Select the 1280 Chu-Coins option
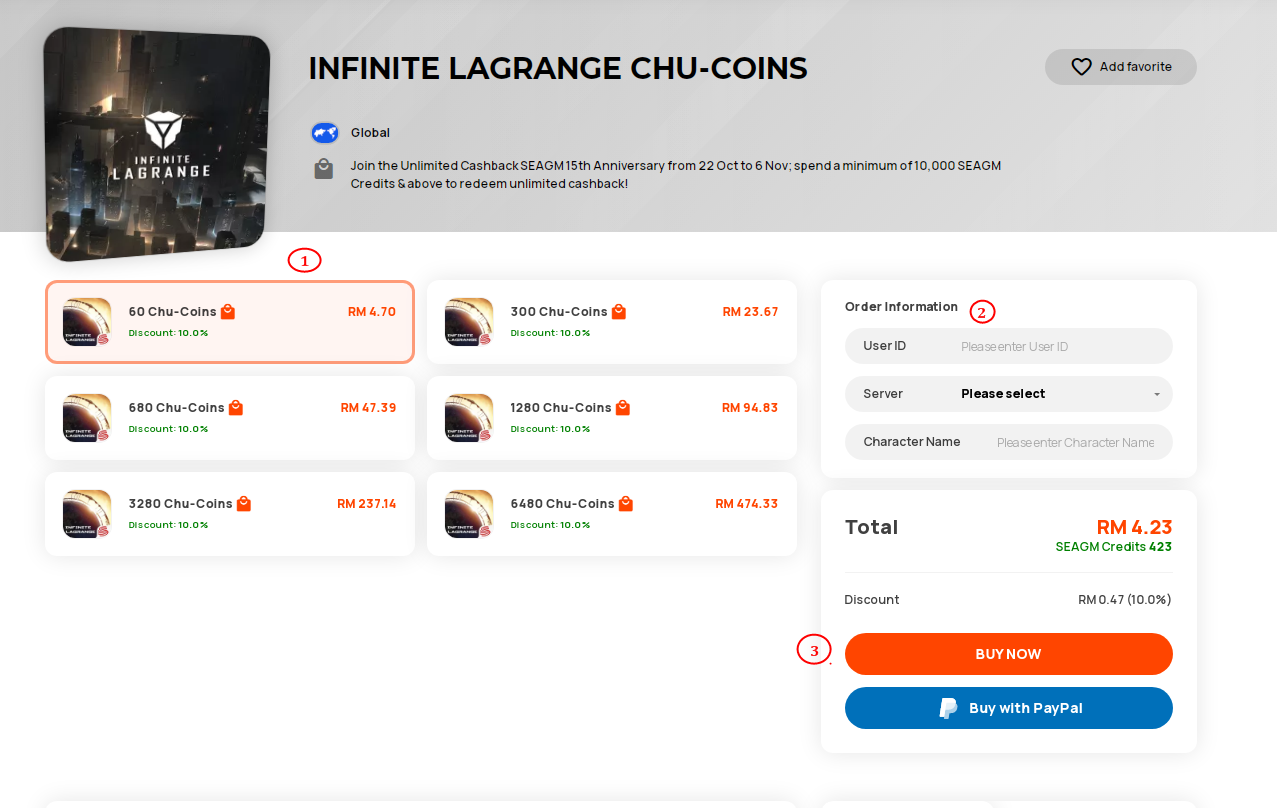Image resolution: width=1277 pixels, height=808 pixels. [x=612, y=418]
